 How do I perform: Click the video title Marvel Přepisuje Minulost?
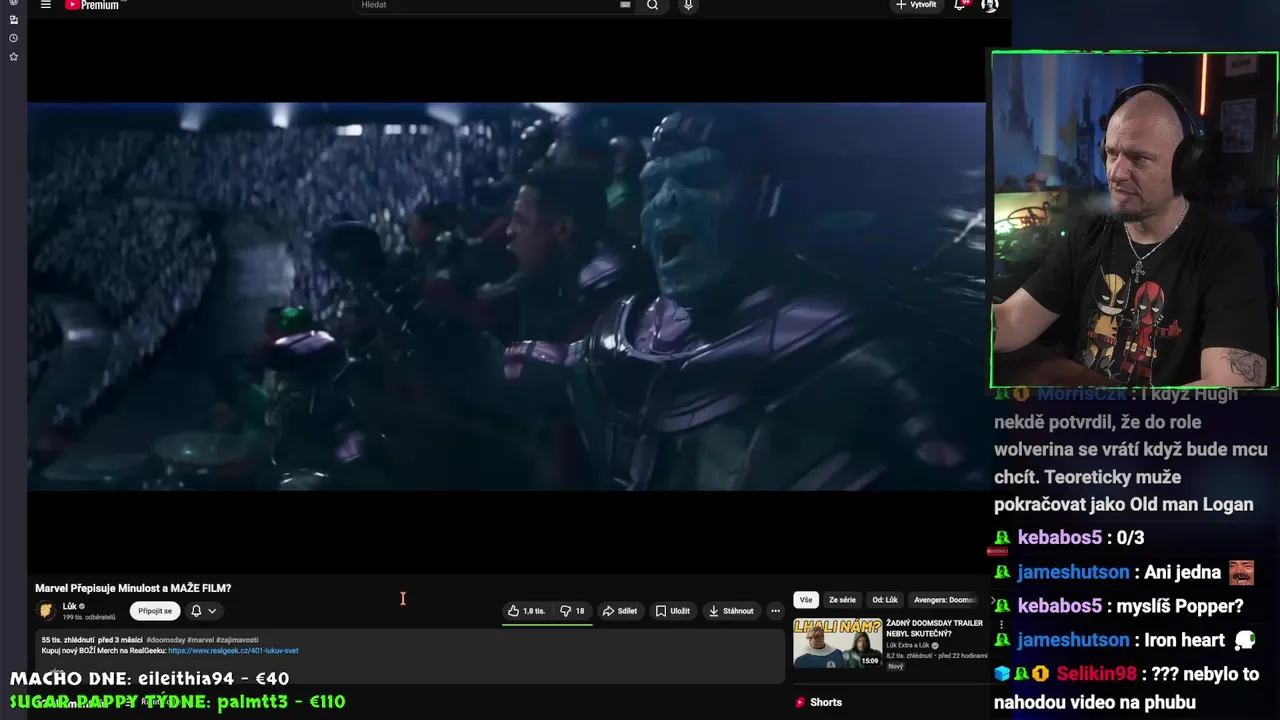[133, 588]
